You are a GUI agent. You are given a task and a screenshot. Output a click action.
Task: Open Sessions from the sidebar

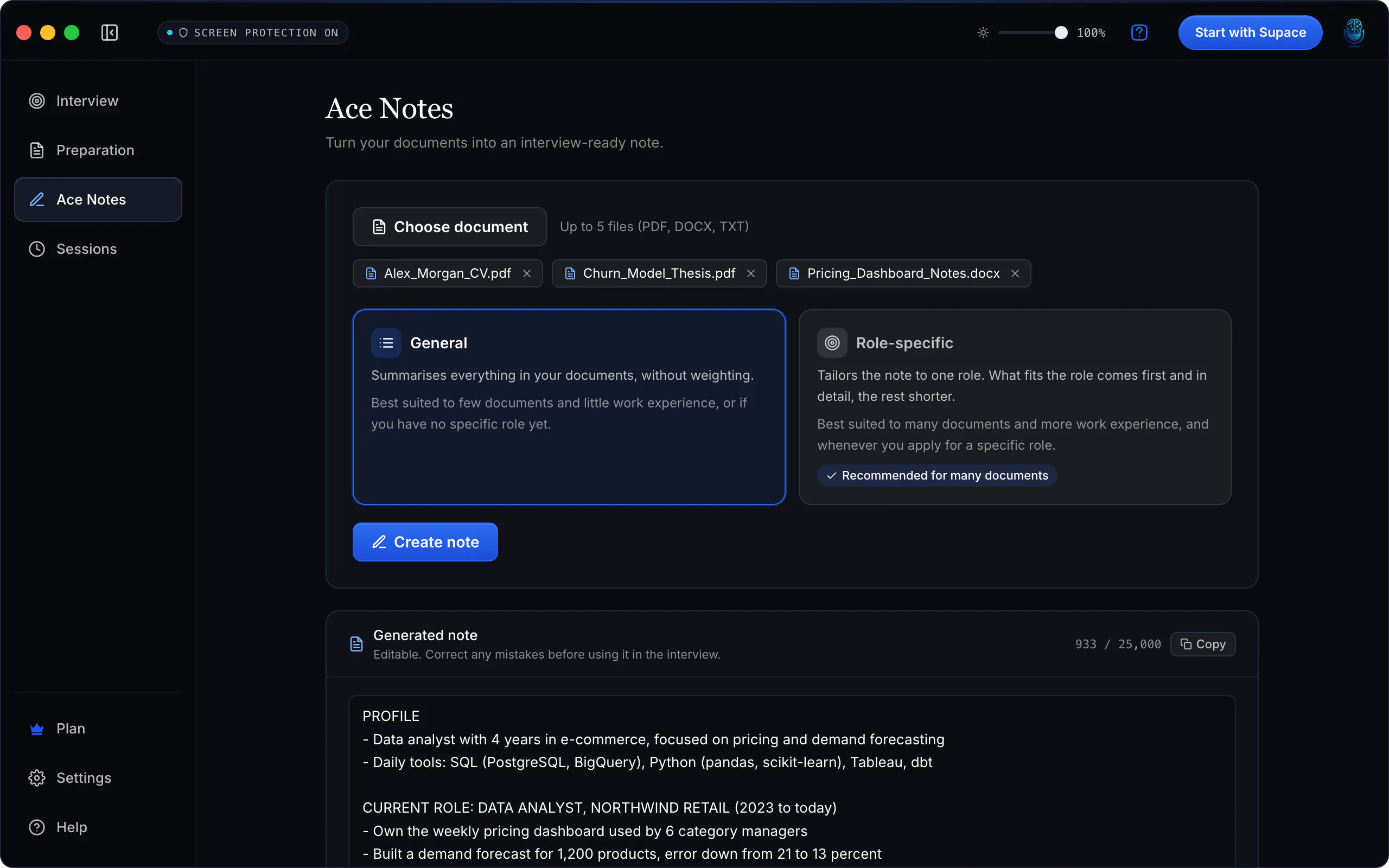tap(98, 248)
